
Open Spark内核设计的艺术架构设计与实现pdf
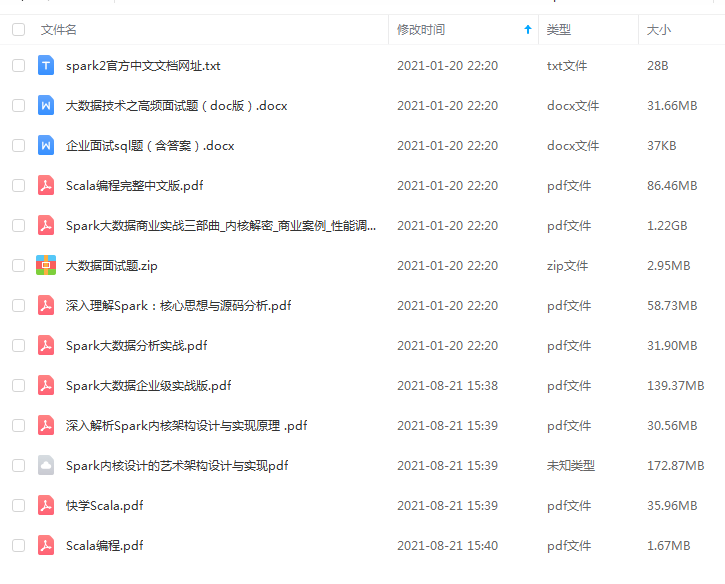[177, 466]
